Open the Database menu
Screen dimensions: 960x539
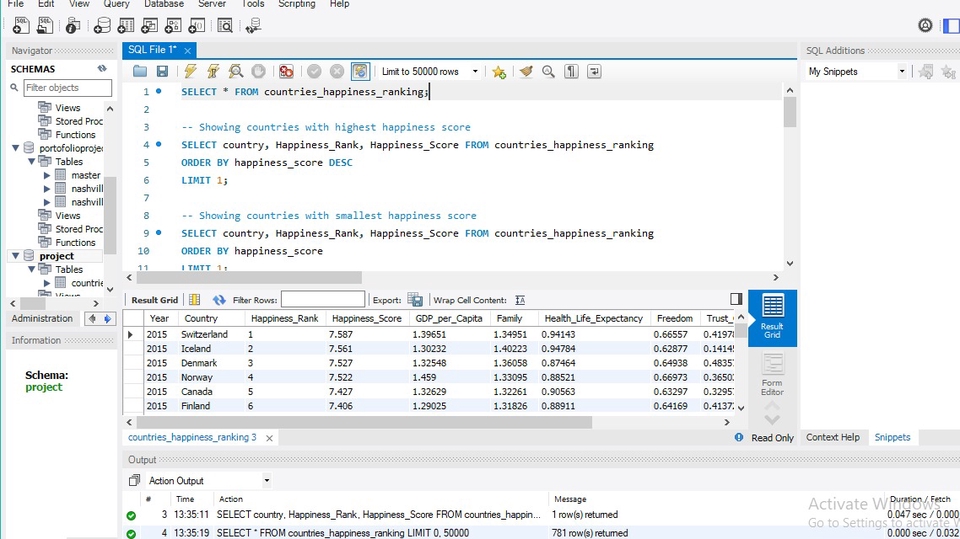(164, 4)
